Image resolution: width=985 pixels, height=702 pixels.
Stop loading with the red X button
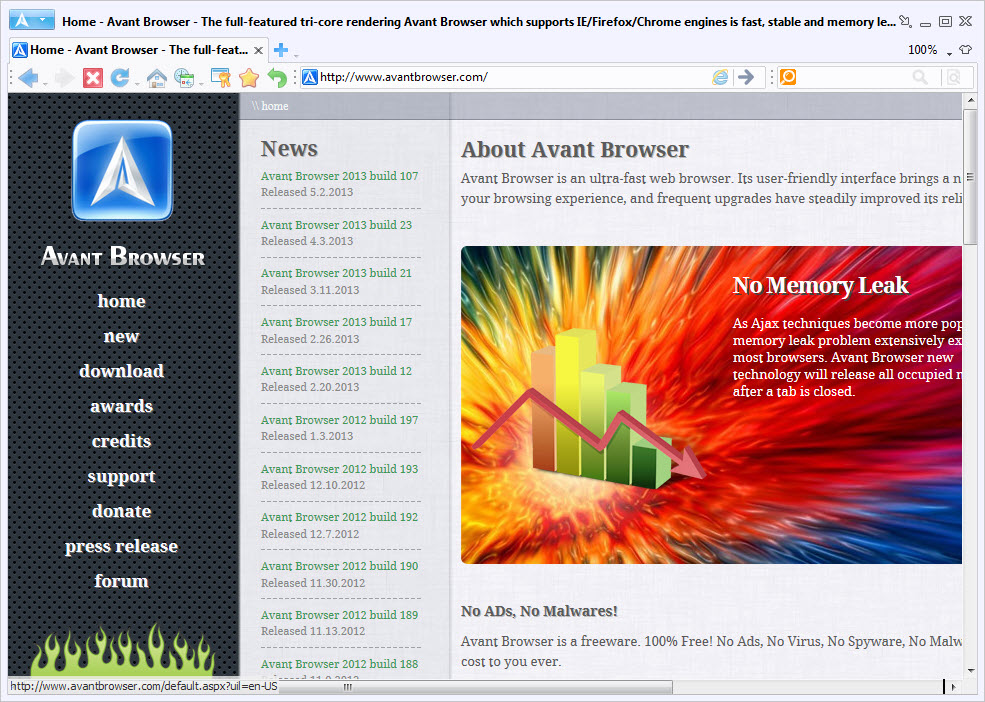[92, 78]
